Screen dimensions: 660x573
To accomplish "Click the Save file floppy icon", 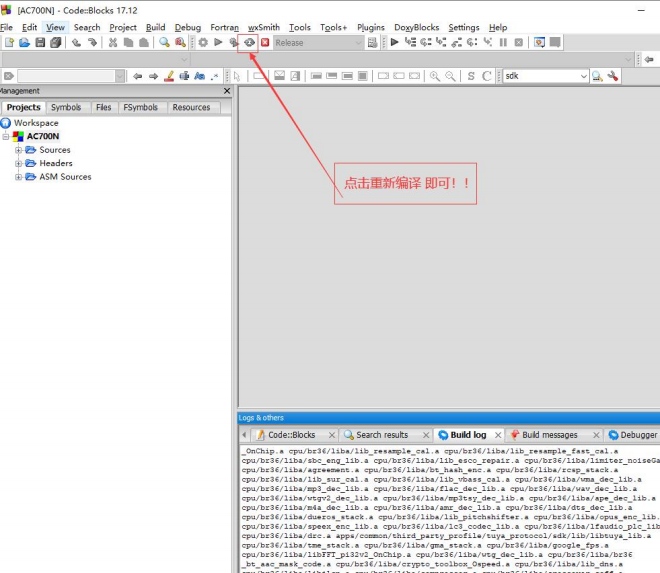I will 40,43.
